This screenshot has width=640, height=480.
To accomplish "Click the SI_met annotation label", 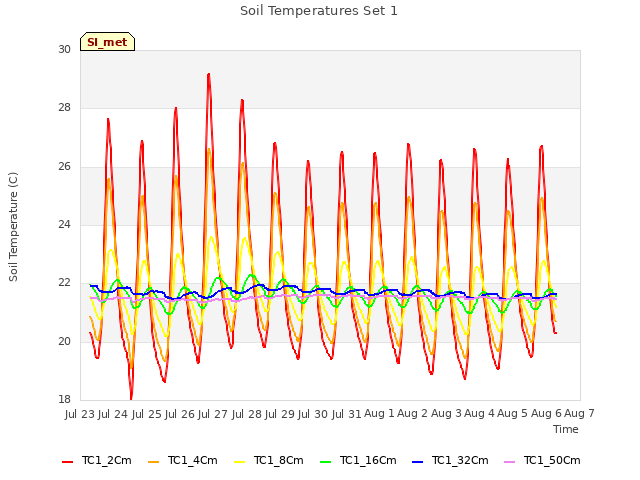I will point(107,42).
